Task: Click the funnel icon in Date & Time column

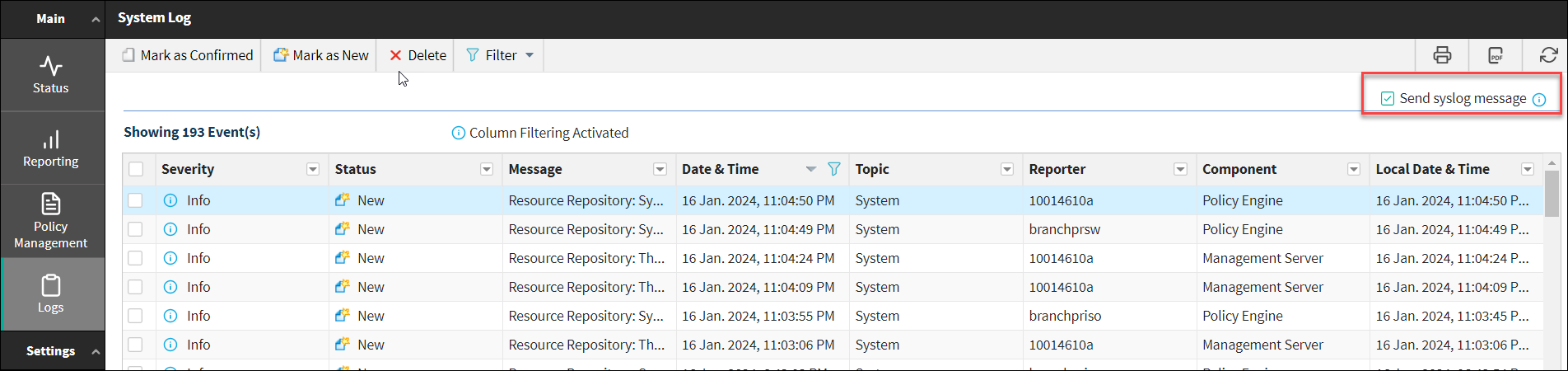Action: 833,169
